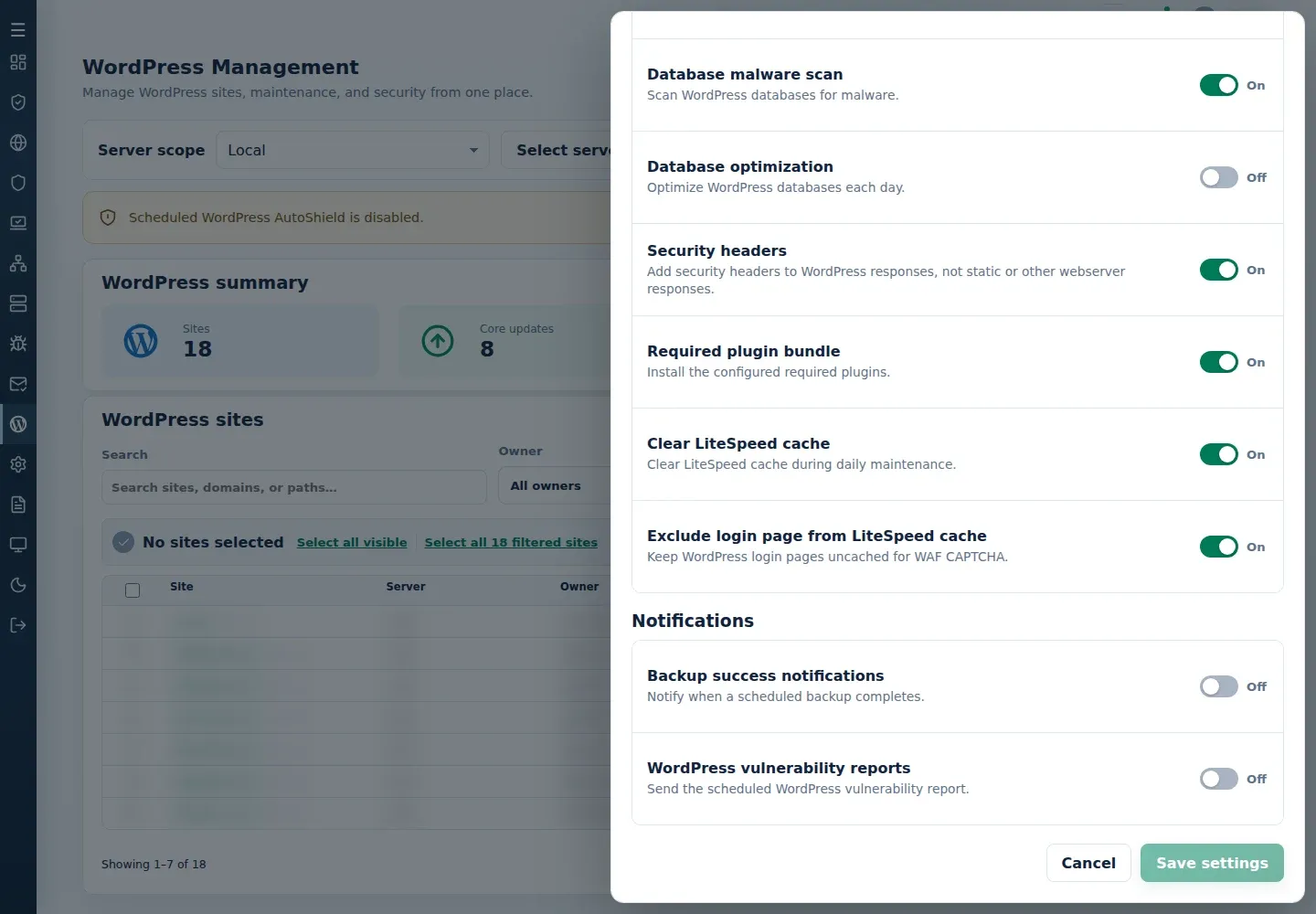Click the Sites 18 summary card
Viewport: 1316px width, 914px height.
coord(239,341)
